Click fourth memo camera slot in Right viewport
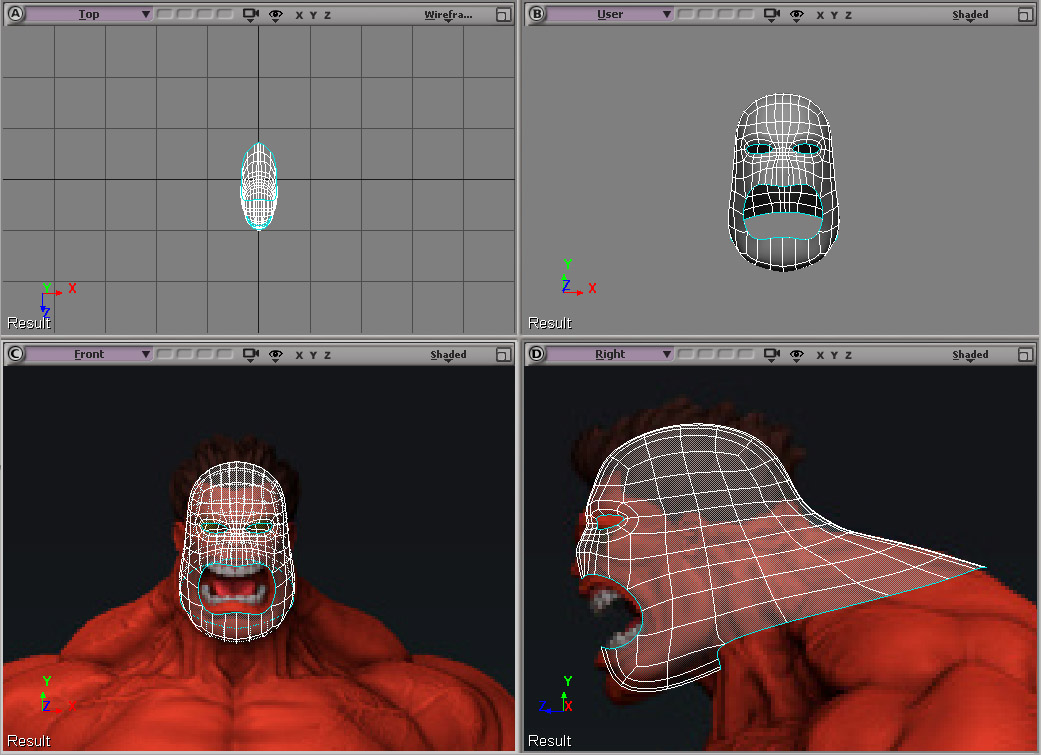This screenshot has height=755, width=1041. [x=746, y=354]
